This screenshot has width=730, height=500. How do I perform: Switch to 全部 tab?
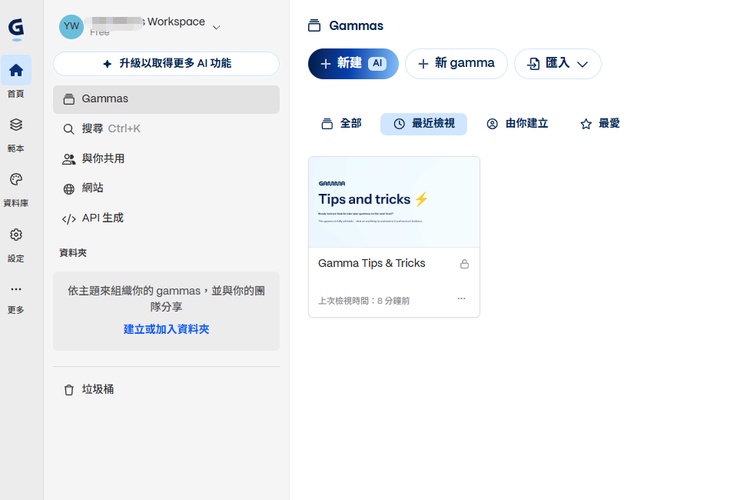pos(341,124)
